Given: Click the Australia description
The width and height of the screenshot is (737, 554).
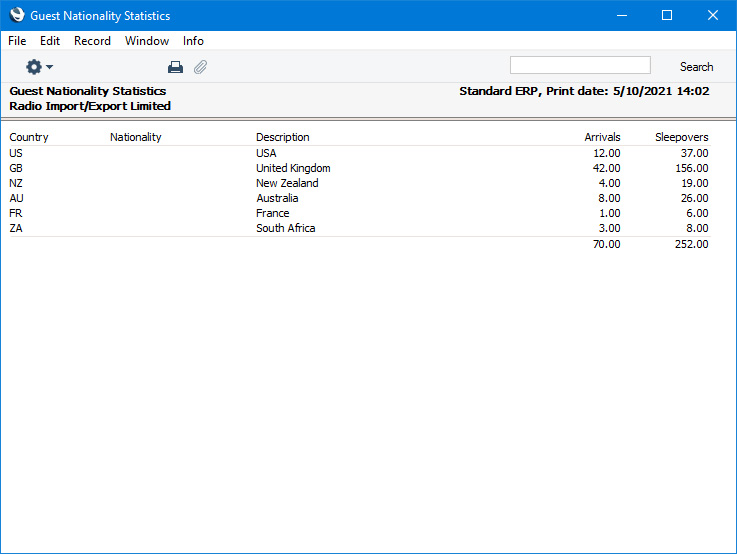Looking at the screenshot, I should coord(277,198).
